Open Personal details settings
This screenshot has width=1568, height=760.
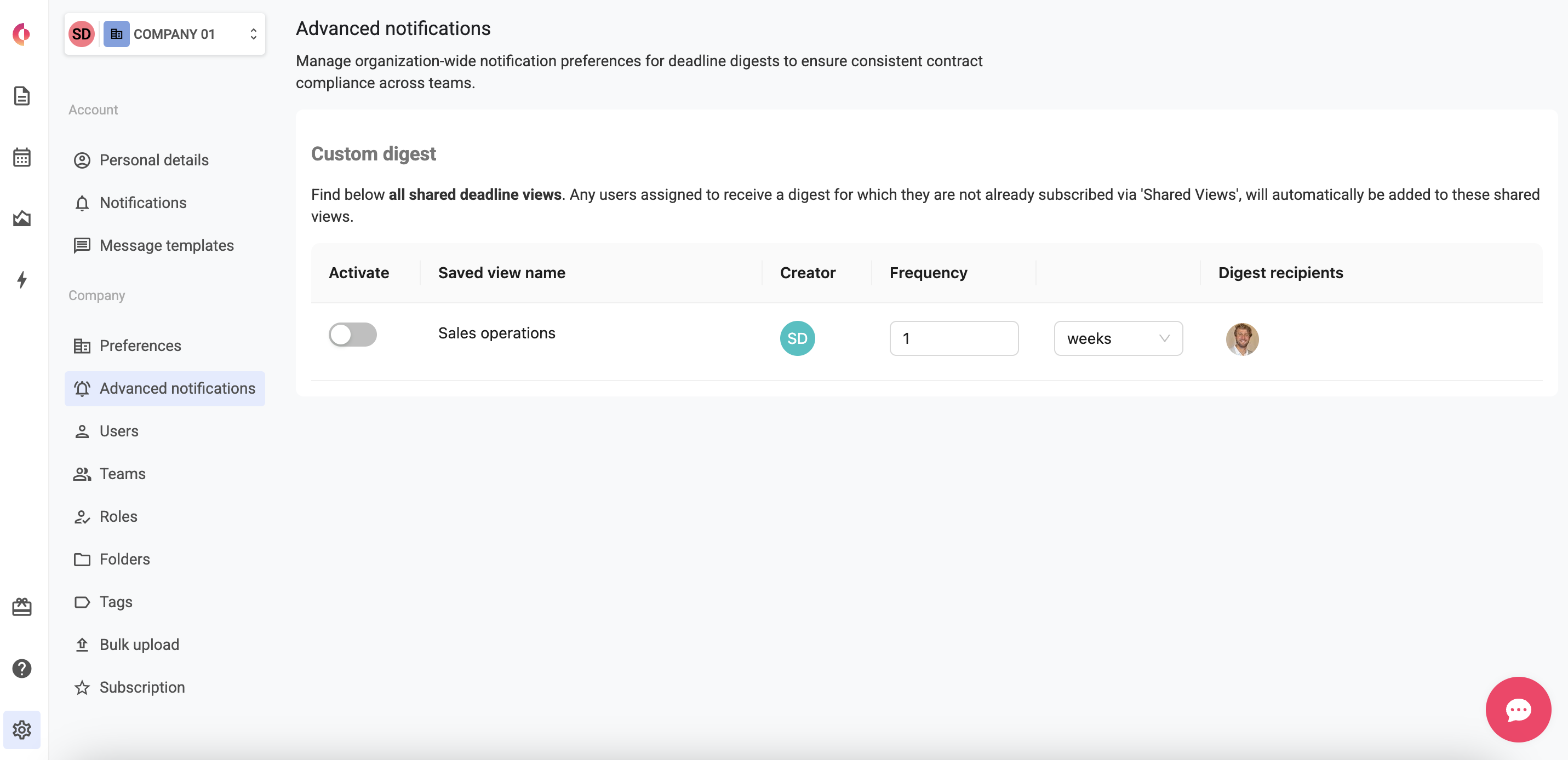164,160
